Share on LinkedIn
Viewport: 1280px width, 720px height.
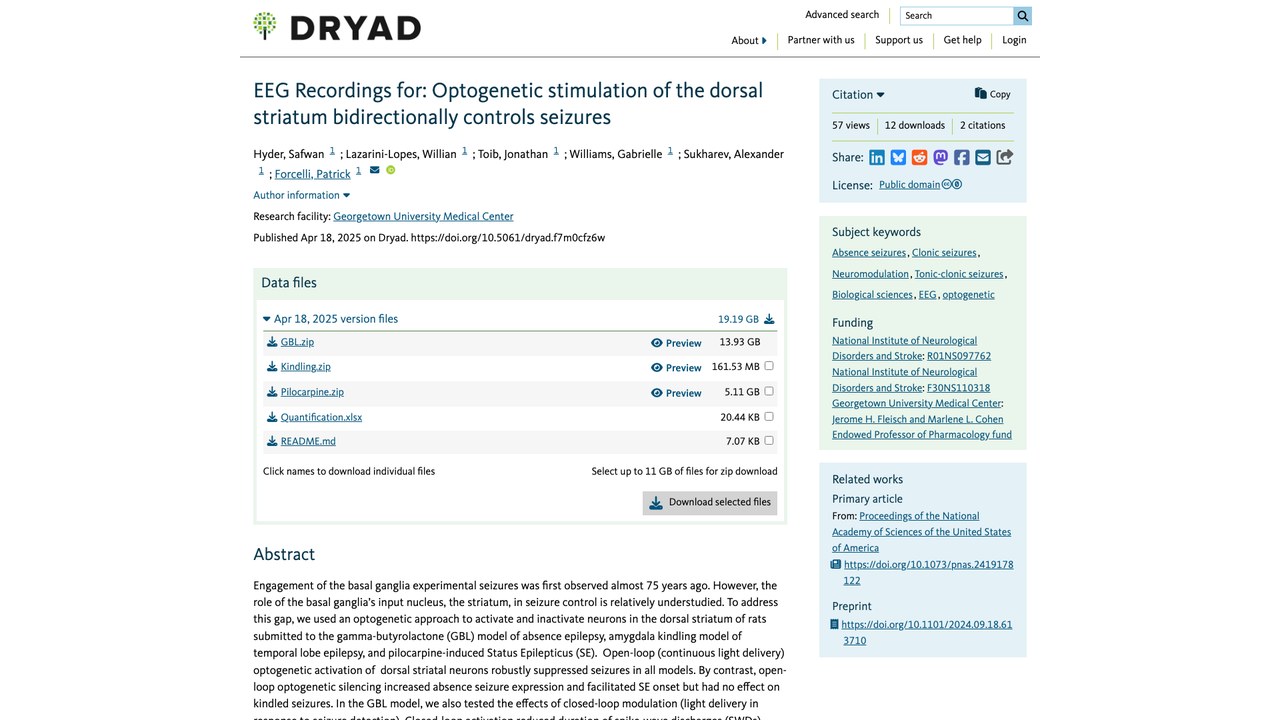tap(877, 157)
